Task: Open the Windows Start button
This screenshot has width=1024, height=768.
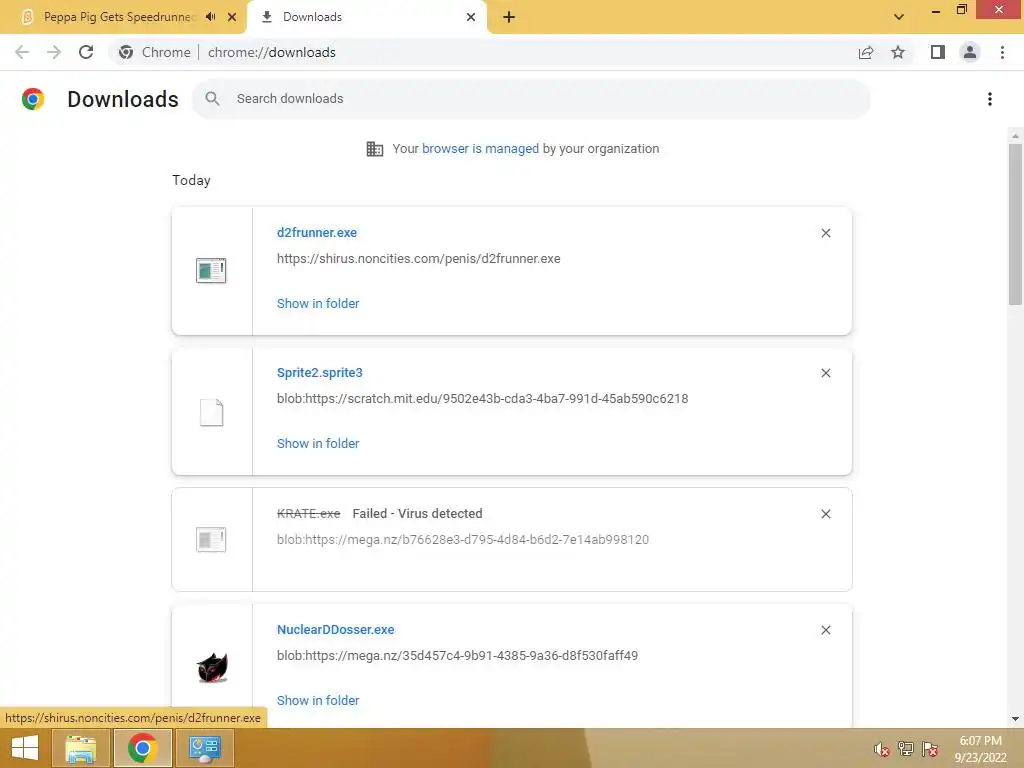Action: [25, 748]
